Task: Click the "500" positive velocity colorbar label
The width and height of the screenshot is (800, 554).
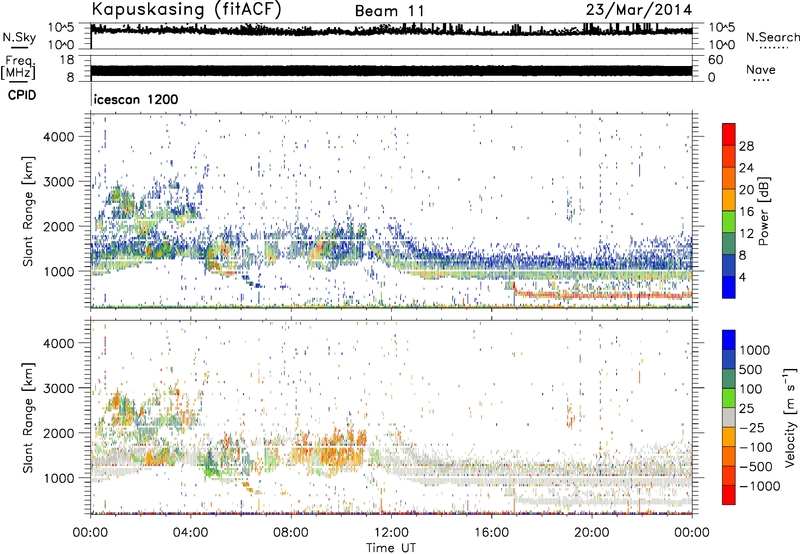Action: [x=752, y=370]
